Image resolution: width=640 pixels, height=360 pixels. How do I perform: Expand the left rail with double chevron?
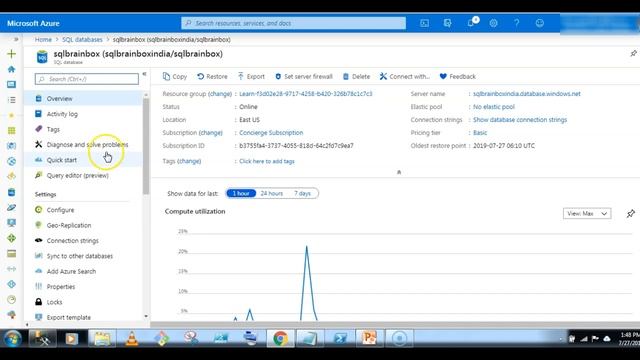click(16, 39)
